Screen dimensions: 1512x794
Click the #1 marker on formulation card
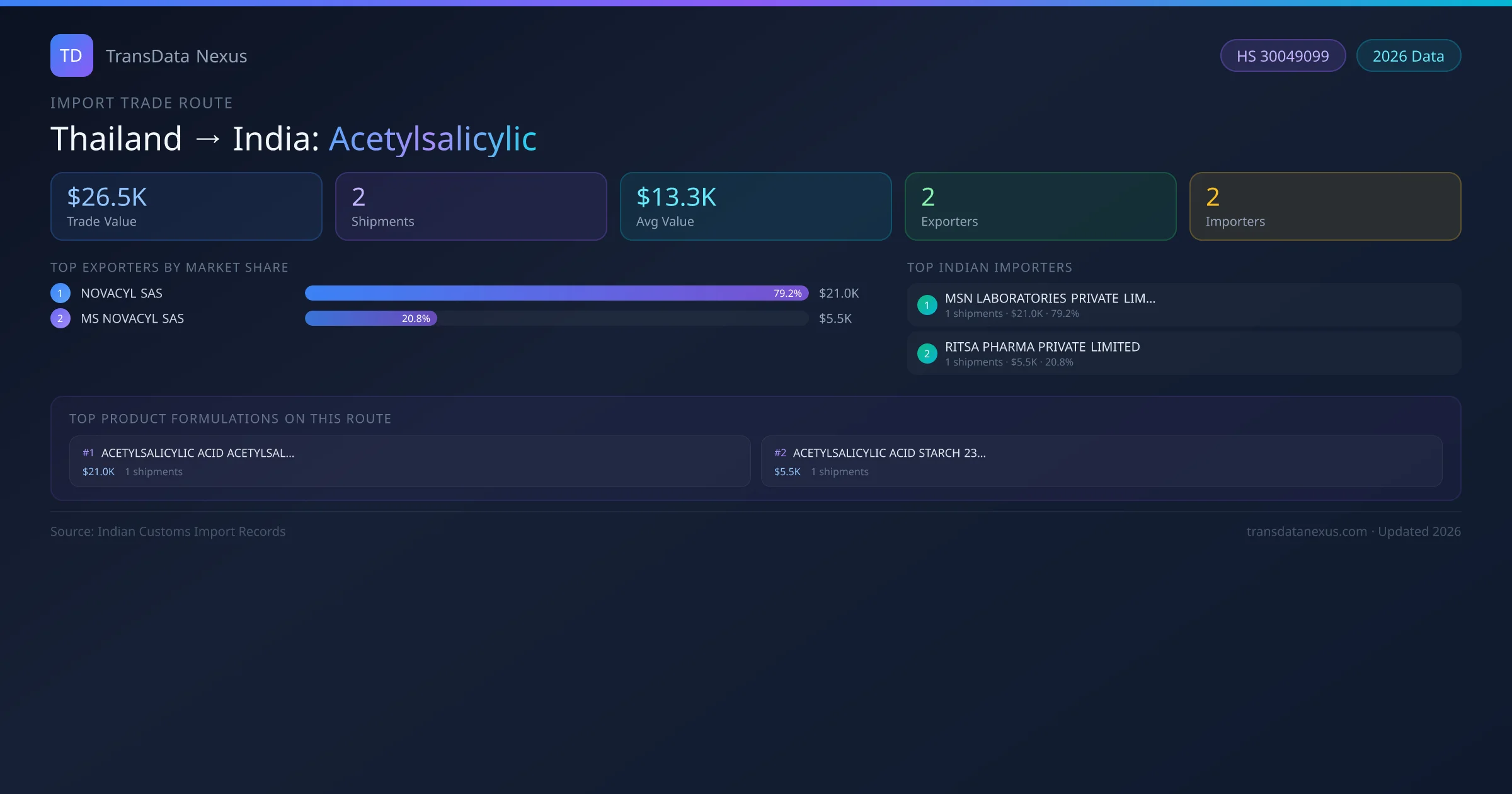click(x=88, y=452)
